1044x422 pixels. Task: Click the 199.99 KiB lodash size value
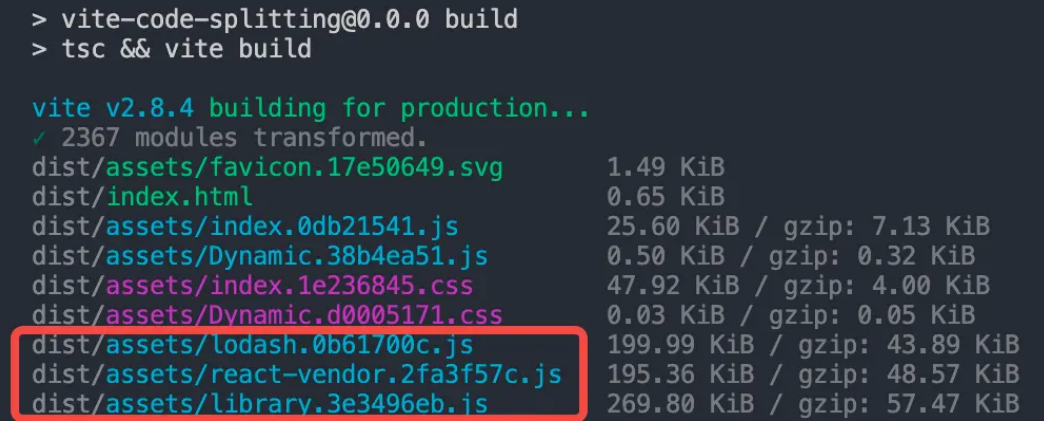(680, 344)
